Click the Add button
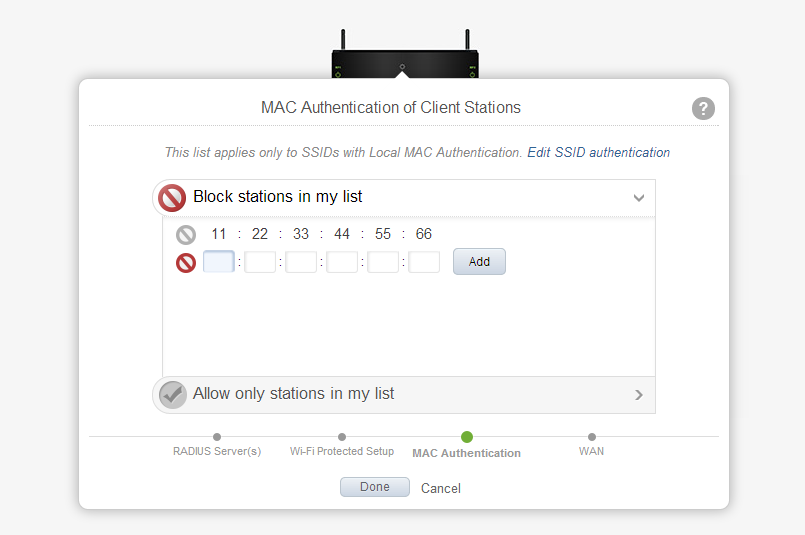Image resolution: width=805 pixels, height=535 pixels. (x=479, y=262)
